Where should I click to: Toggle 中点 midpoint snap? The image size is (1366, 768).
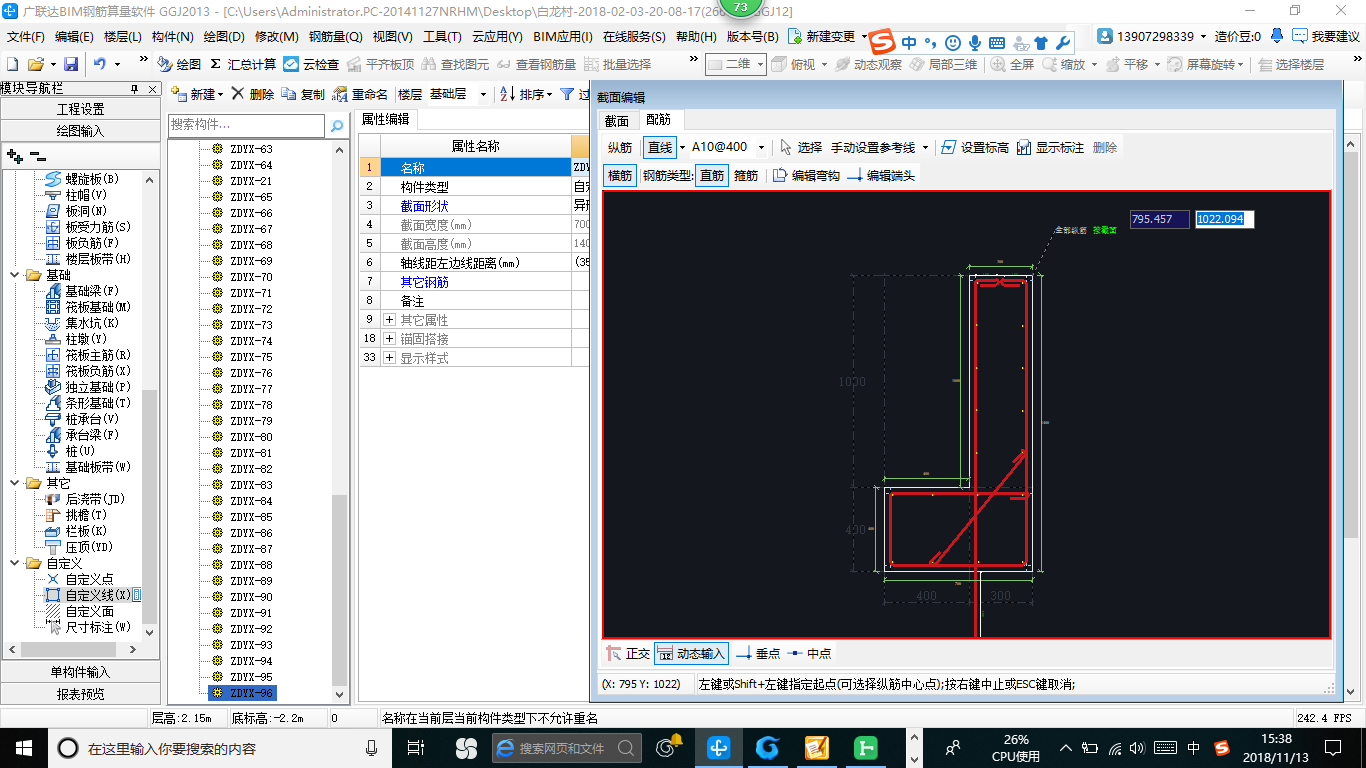pyautogui.click(x=809, y=653)
